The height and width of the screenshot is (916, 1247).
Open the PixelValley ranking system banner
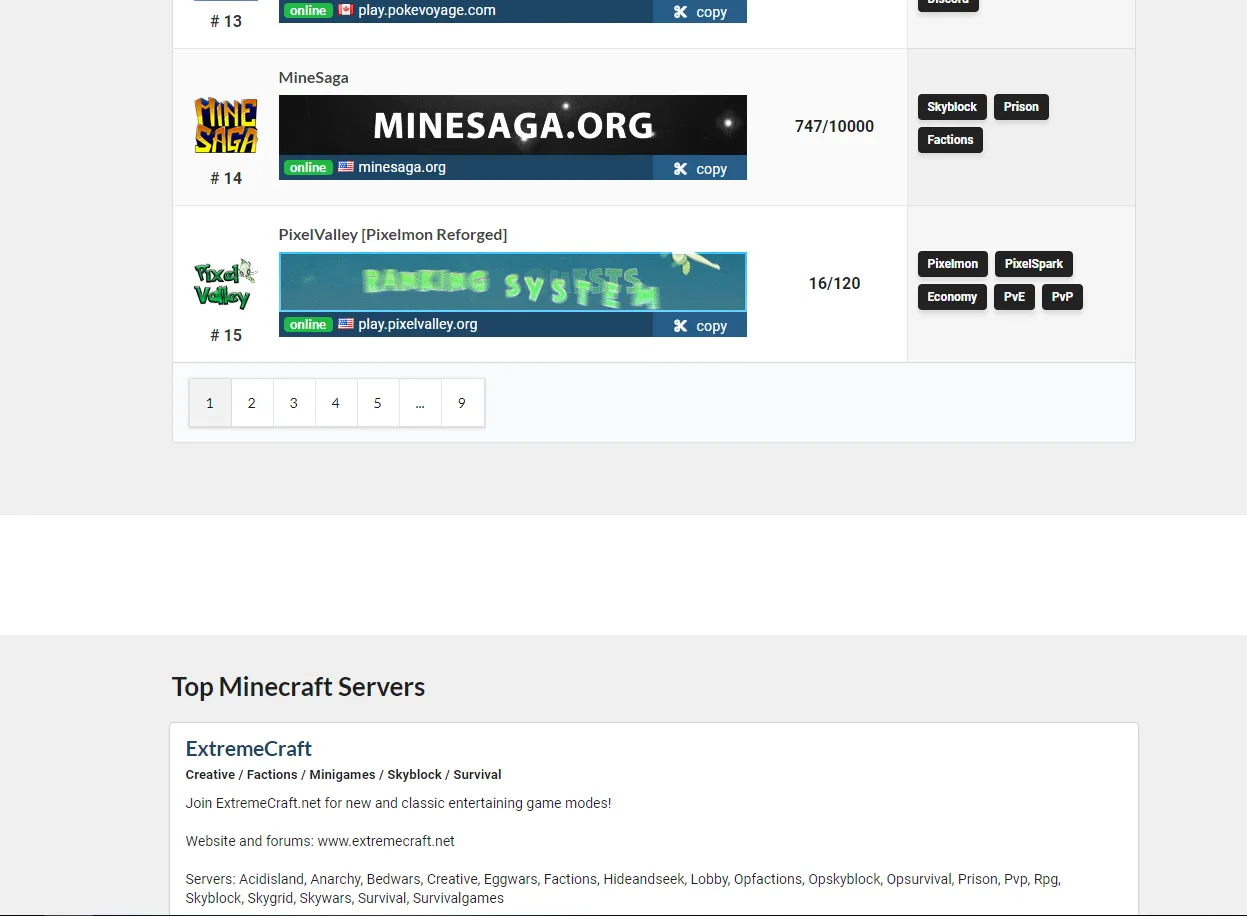tap(513, 282)
